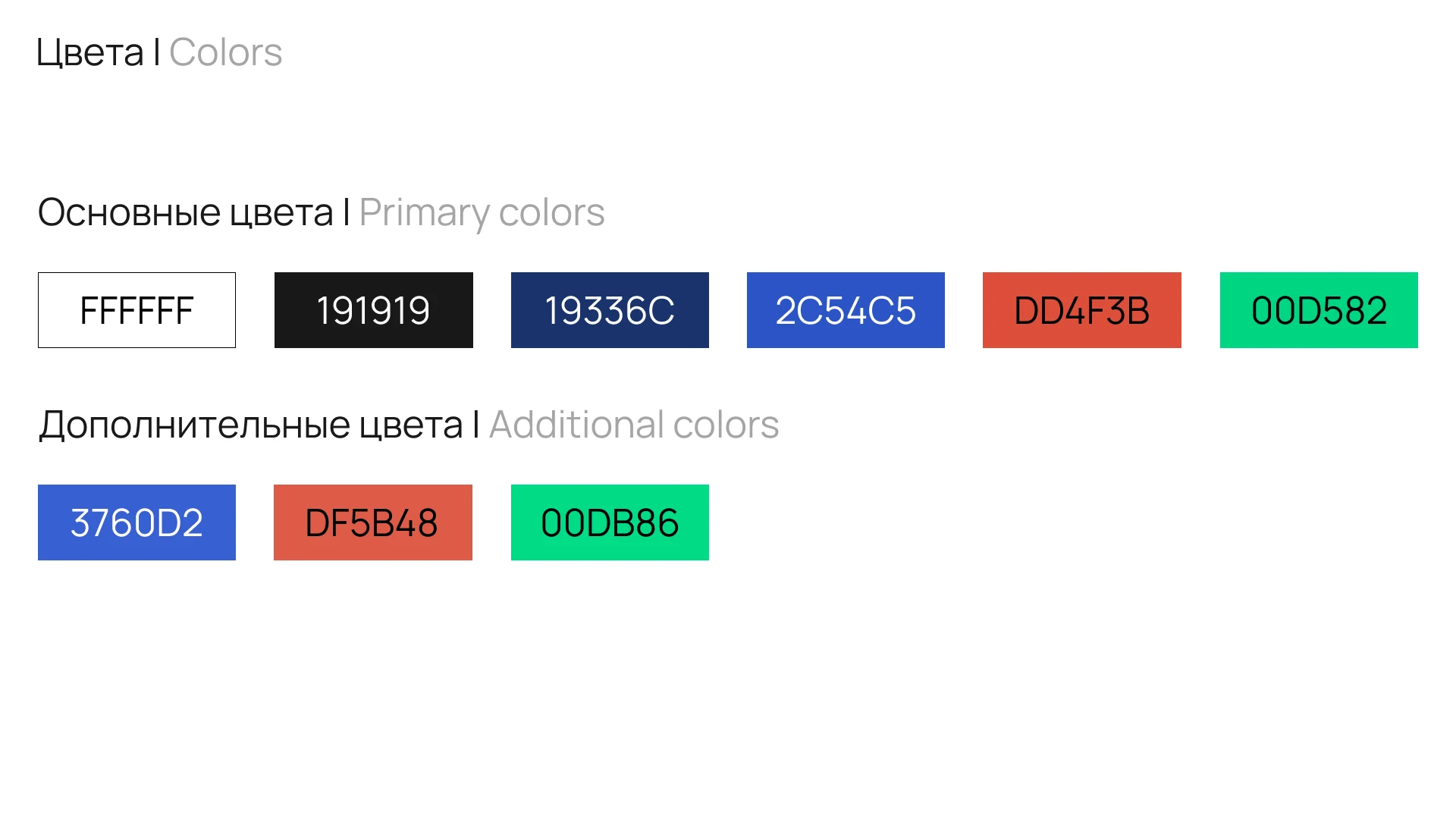The image size is (1456, 819).
Task: Click the blue 2C54C5 primary swatch
Action: 846,310
